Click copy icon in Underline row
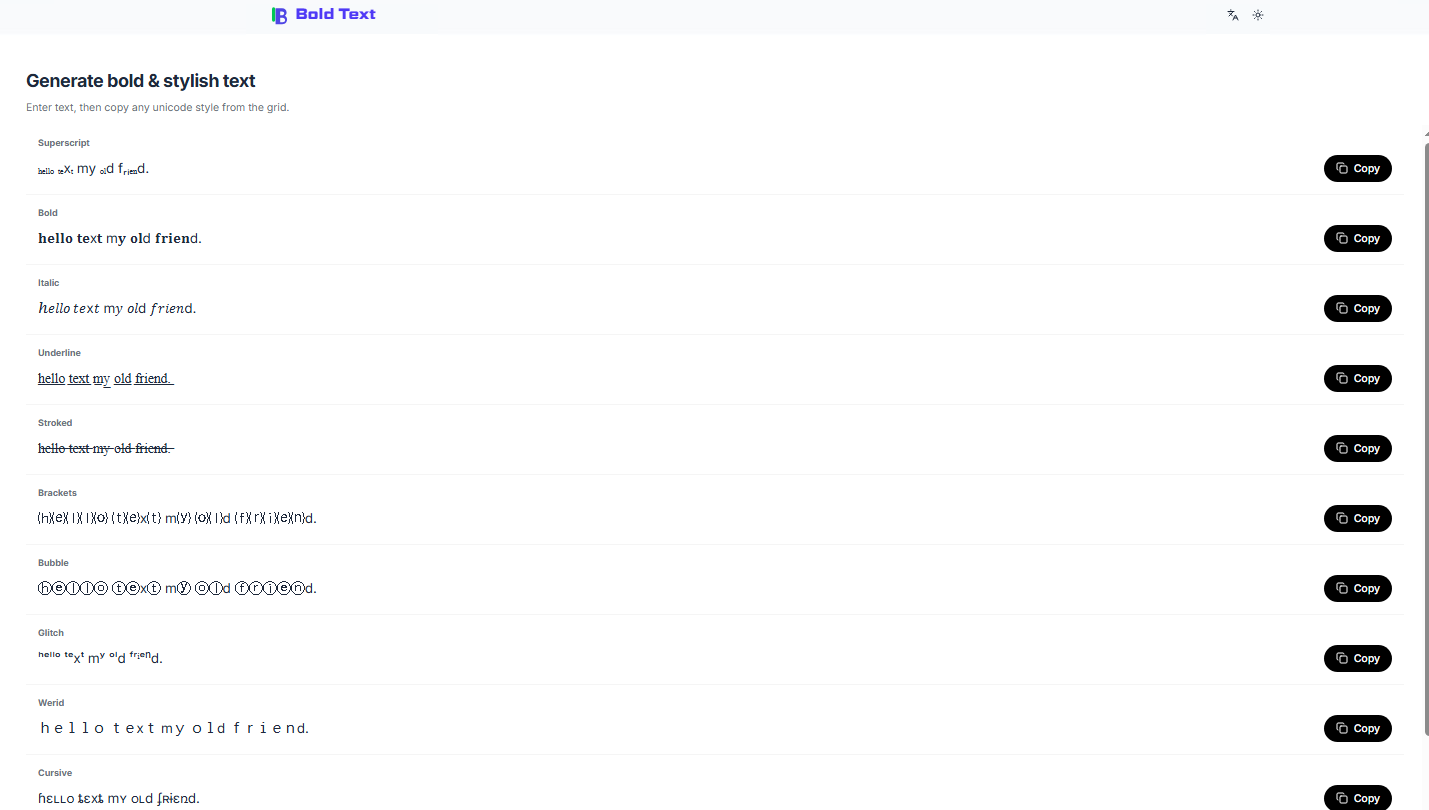 click(1342, 379)
